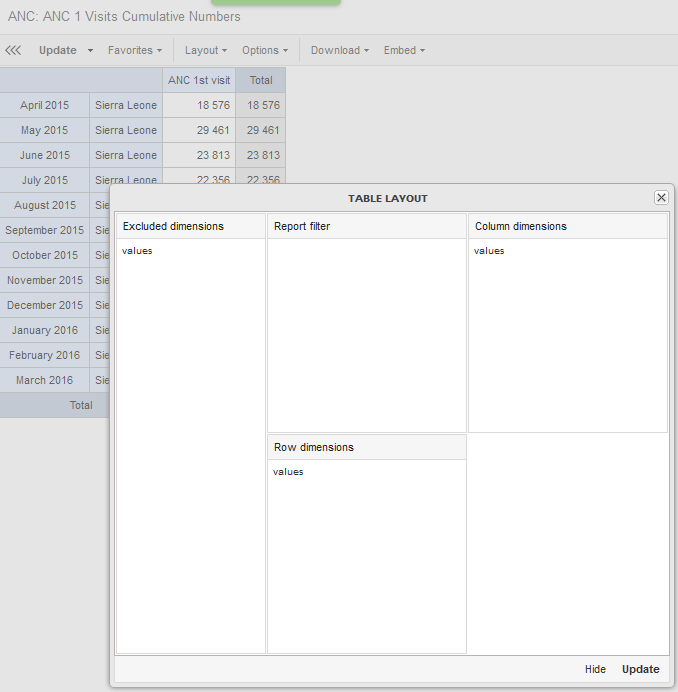The image size is (678, 692).
Task: Click the Total column header
Action: (x=261, y=80)
